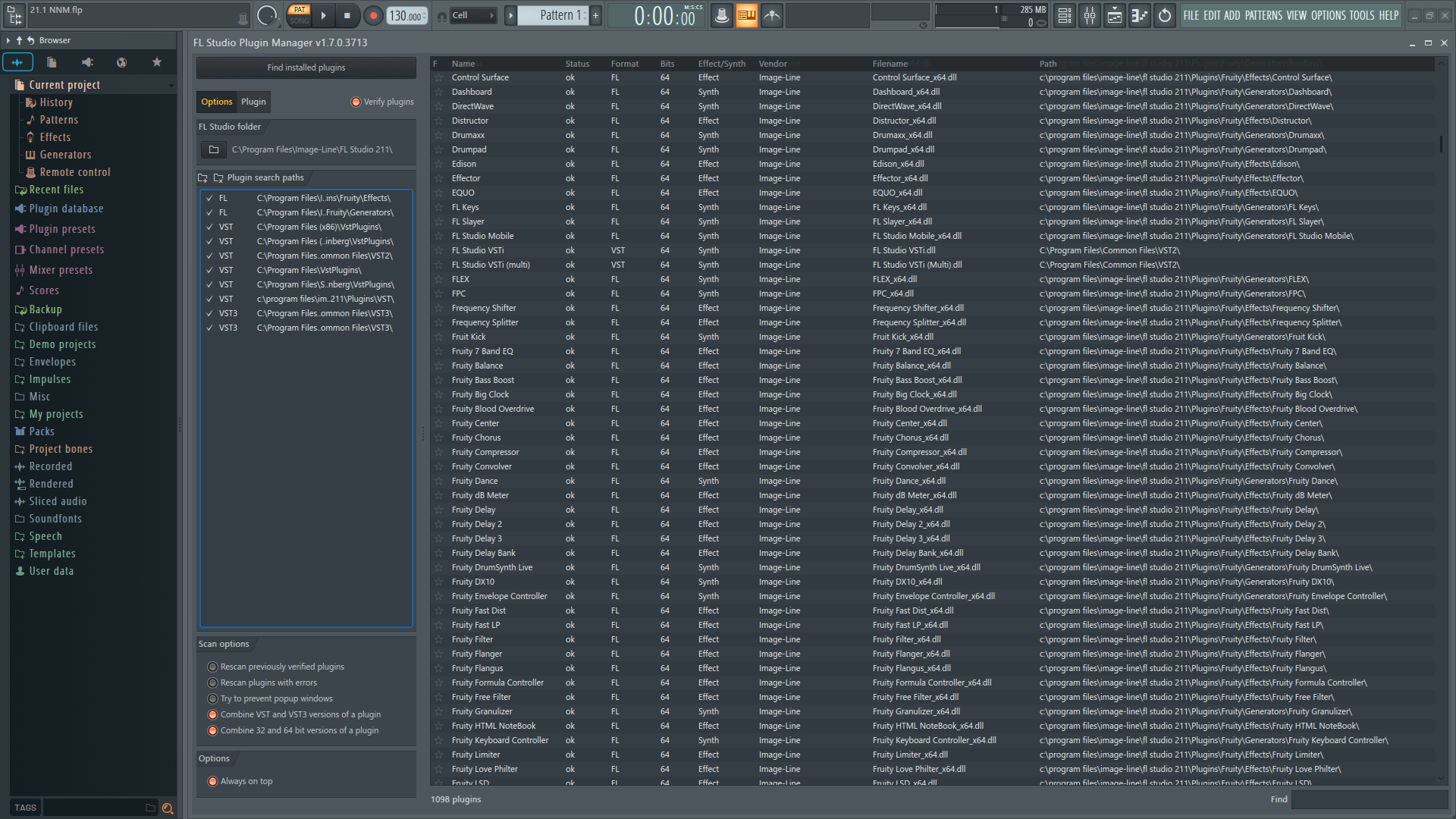
Task: Favorite the Control Surface plugin star
Action: pos(438,77)
